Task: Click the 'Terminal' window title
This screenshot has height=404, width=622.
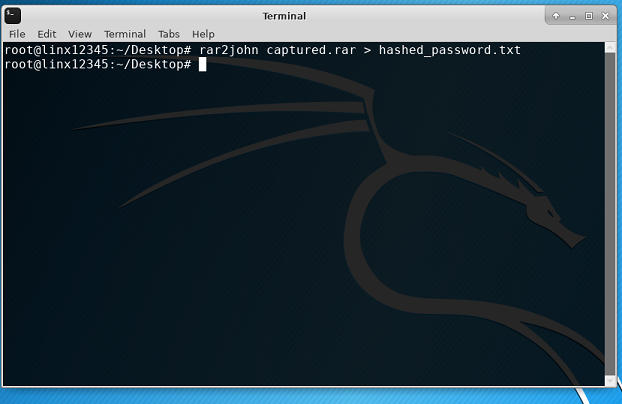Action: (x=284, y=16)
